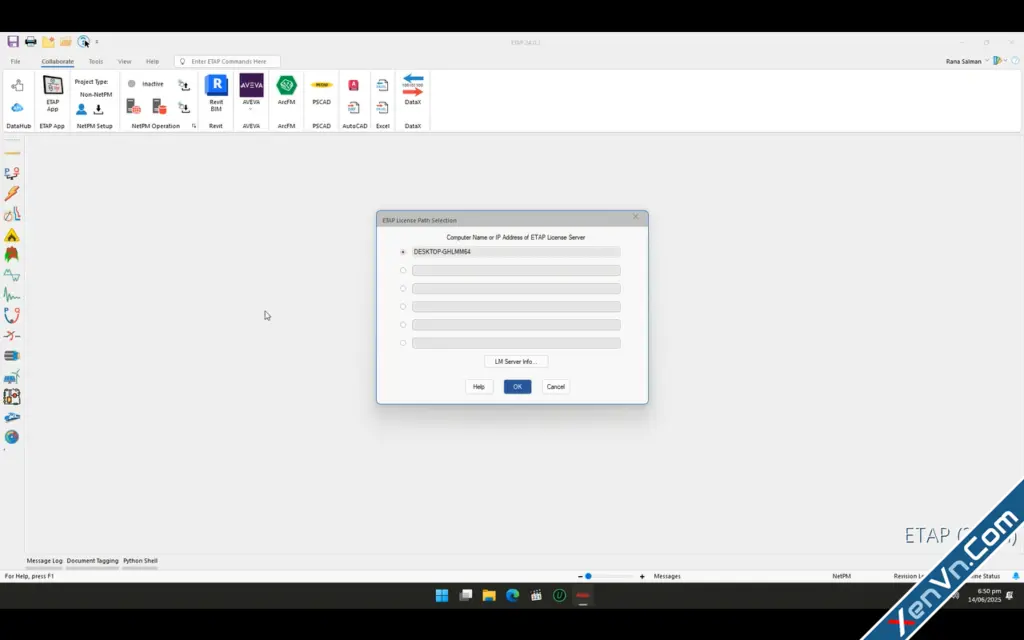Select the Arc Flash yellow triangle mode
1024x640 pixels.
(12, 235)
